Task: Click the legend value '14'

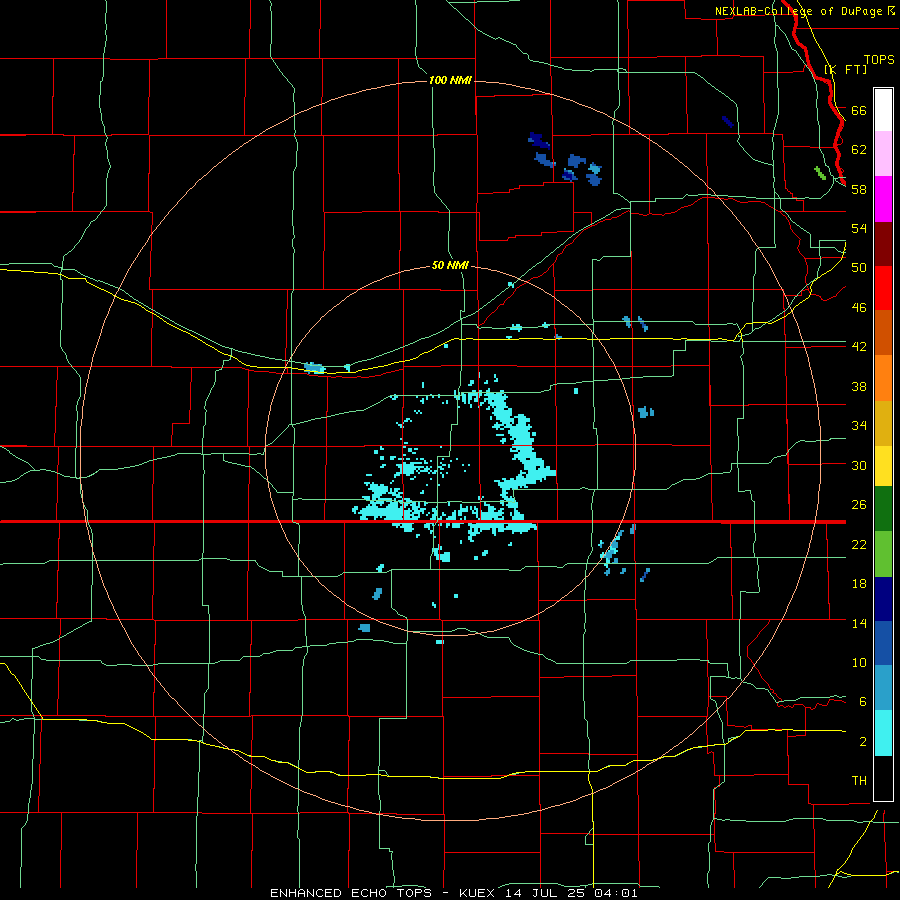Action: click(859, 623)
